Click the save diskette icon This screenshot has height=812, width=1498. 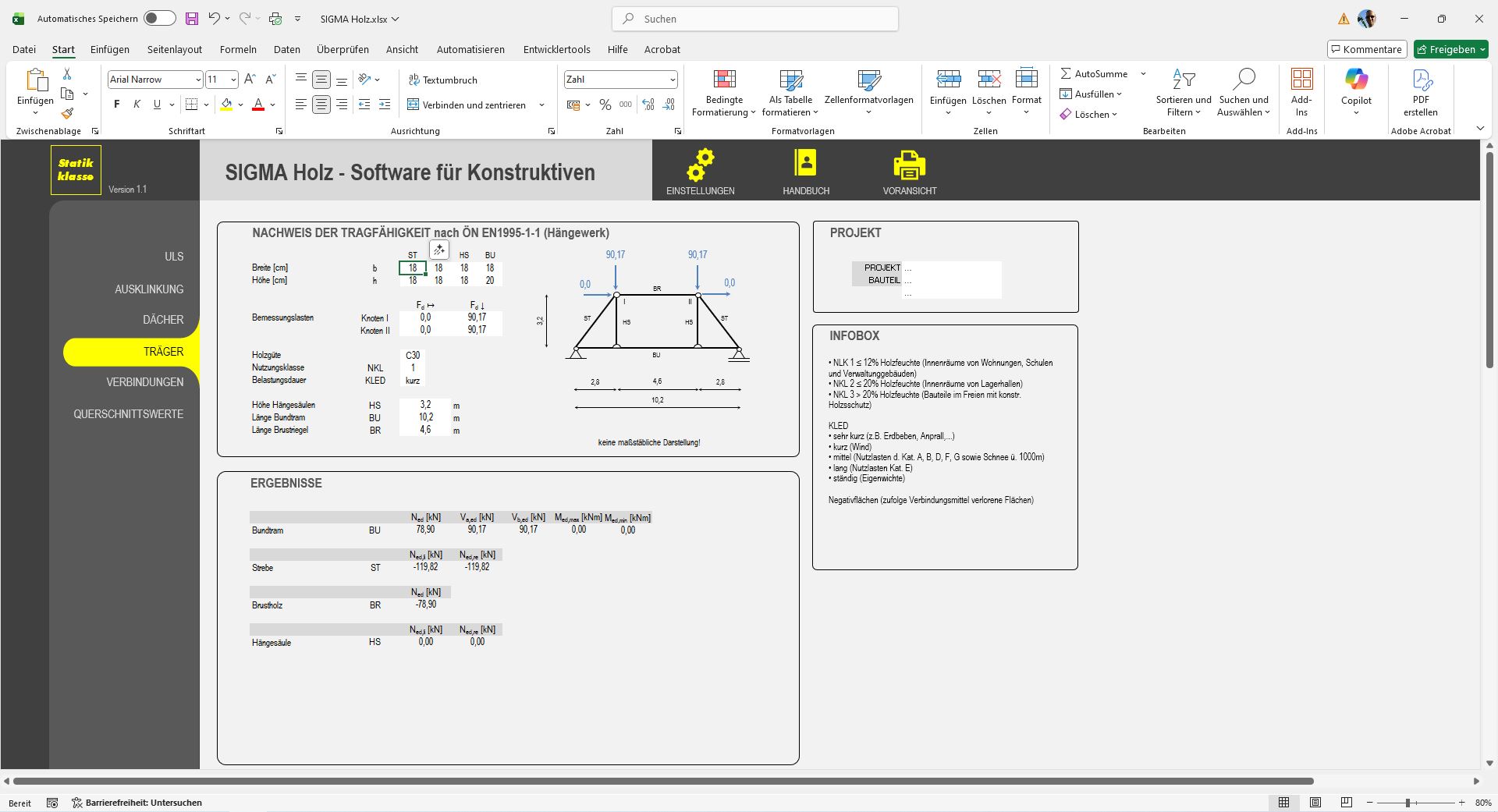pos(192,19)
